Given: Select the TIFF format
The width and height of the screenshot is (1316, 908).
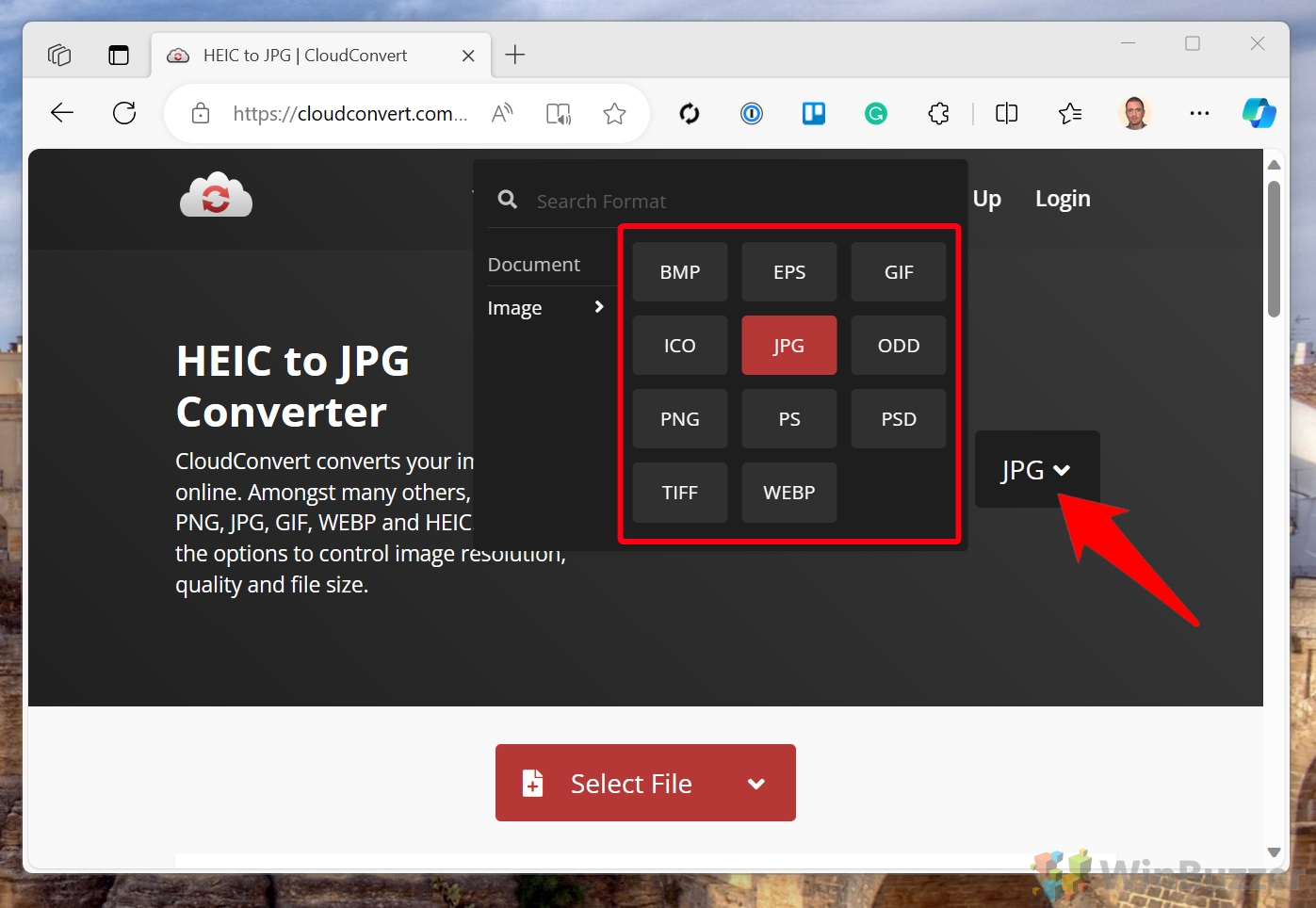Looking at the screenshot, I should [680, 493].
